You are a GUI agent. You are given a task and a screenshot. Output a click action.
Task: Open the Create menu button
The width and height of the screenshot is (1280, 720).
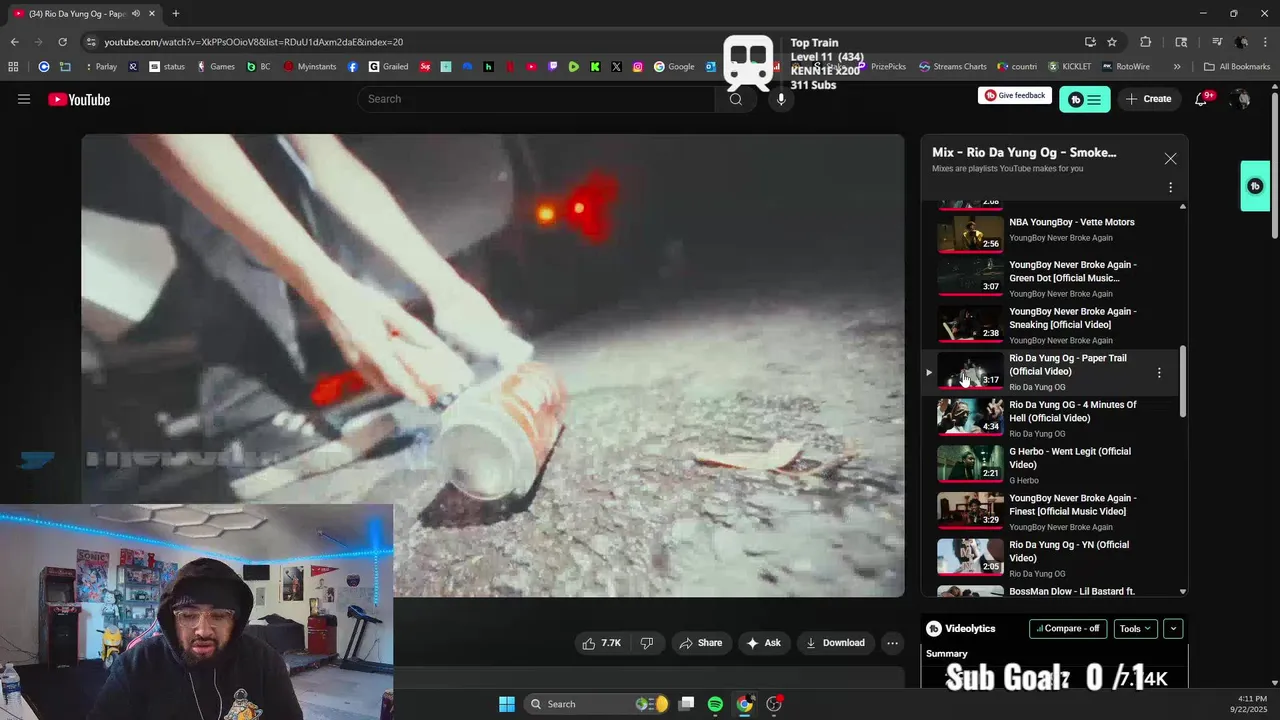click(x=1148, y=99)
